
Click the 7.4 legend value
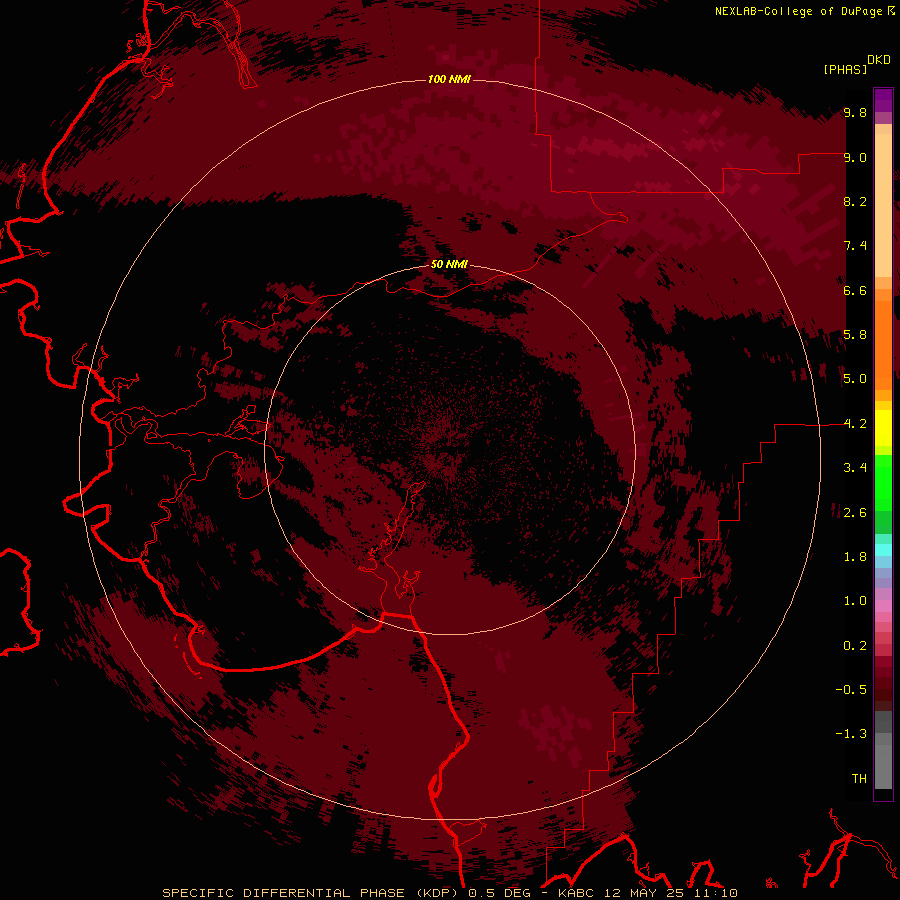[x=855, y=246]
